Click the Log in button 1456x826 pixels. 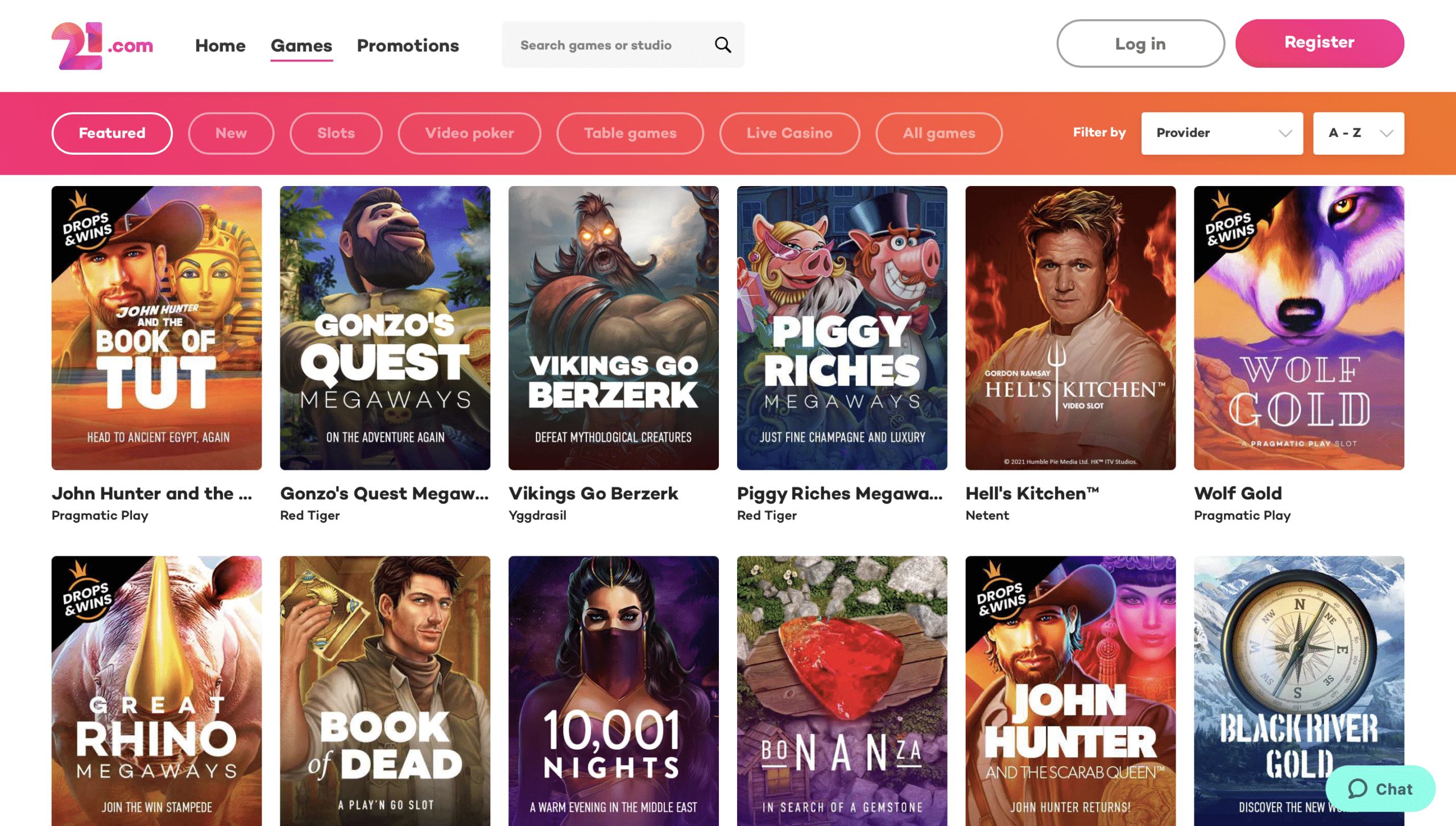click(1140, 44)
